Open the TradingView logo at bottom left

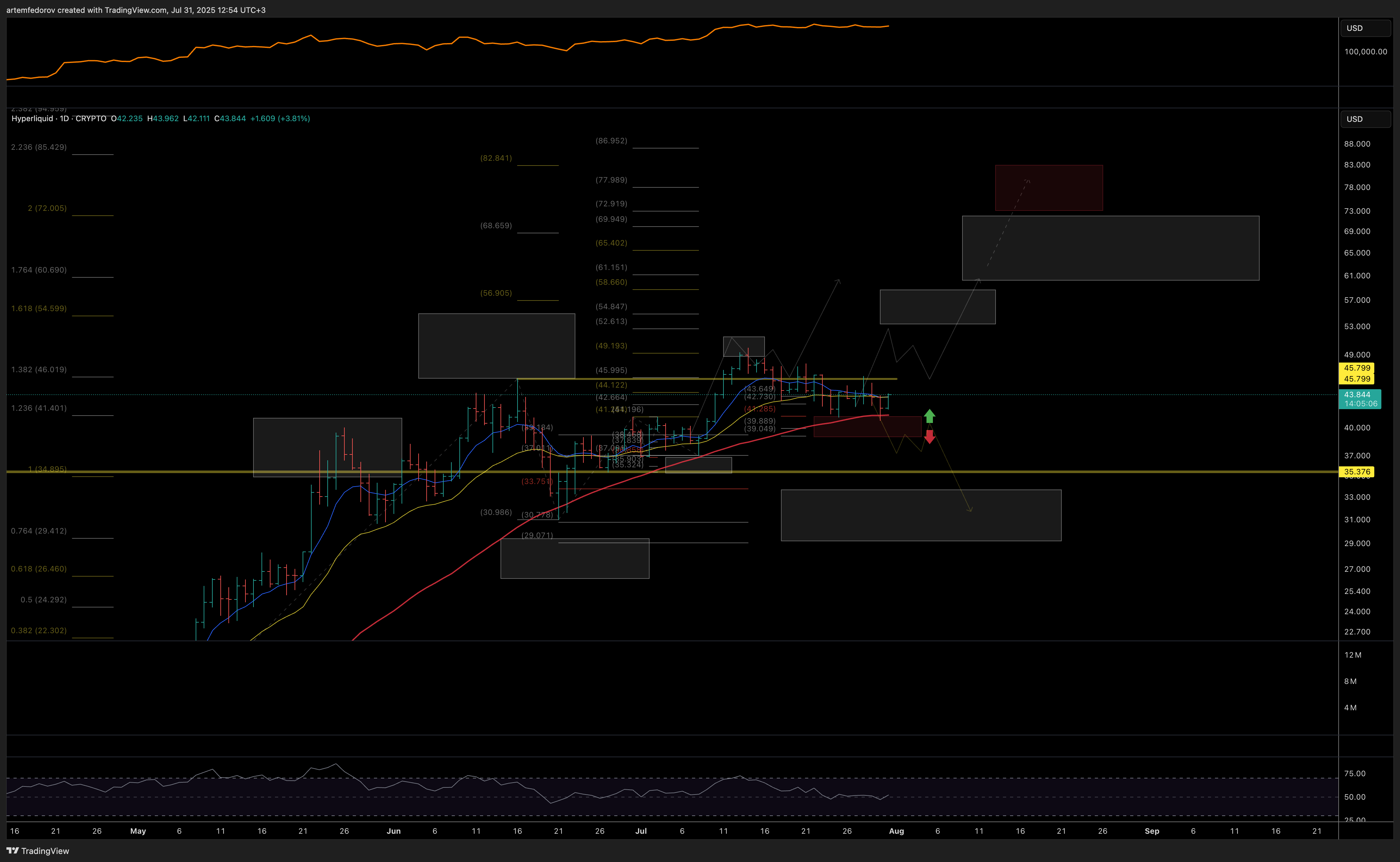38,851
